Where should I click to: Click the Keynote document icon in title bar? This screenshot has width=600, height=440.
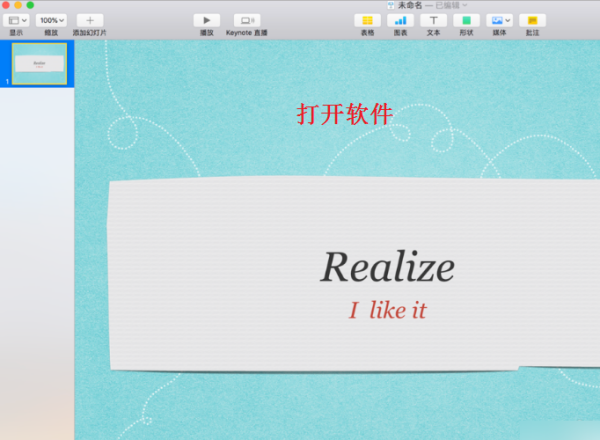[x=391, y=5]
